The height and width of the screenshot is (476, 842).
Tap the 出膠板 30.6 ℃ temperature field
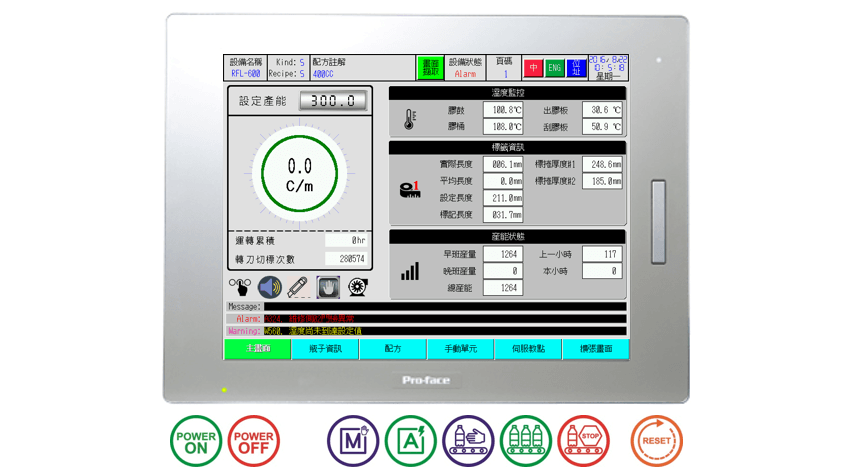click(603, 110)
